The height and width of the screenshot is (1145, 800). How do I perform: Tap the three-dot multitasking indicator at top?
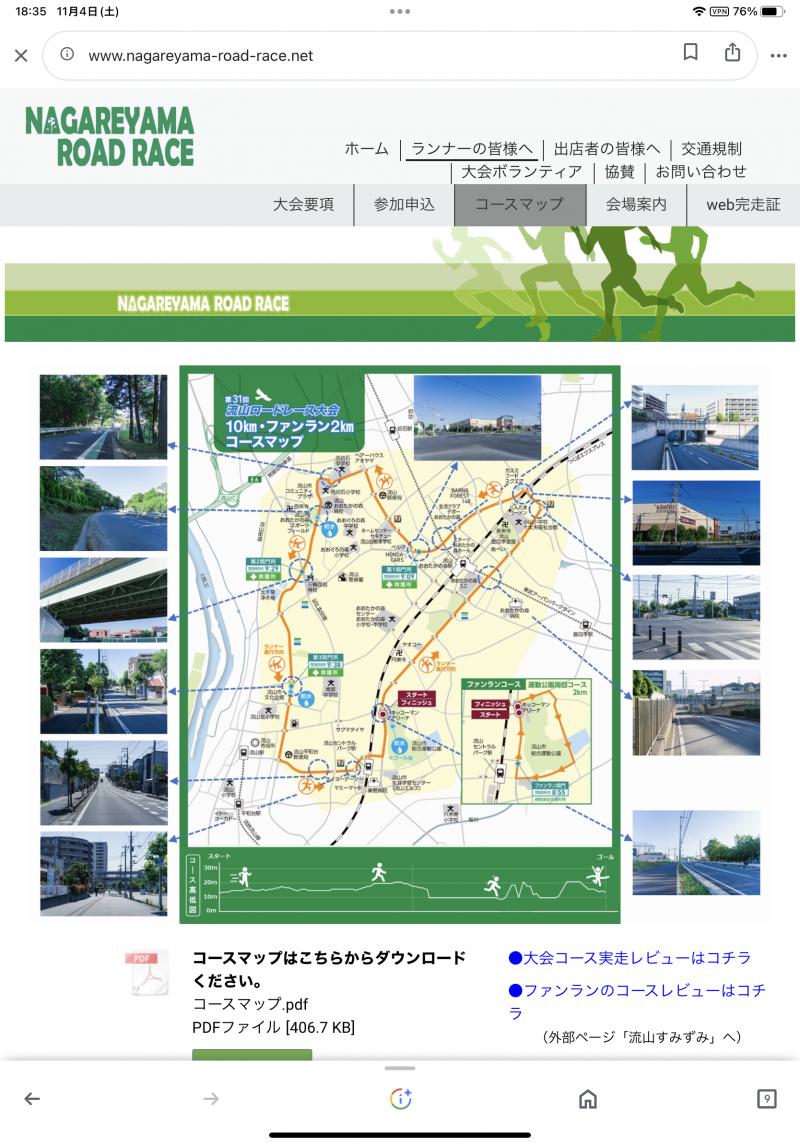(400, 11)
